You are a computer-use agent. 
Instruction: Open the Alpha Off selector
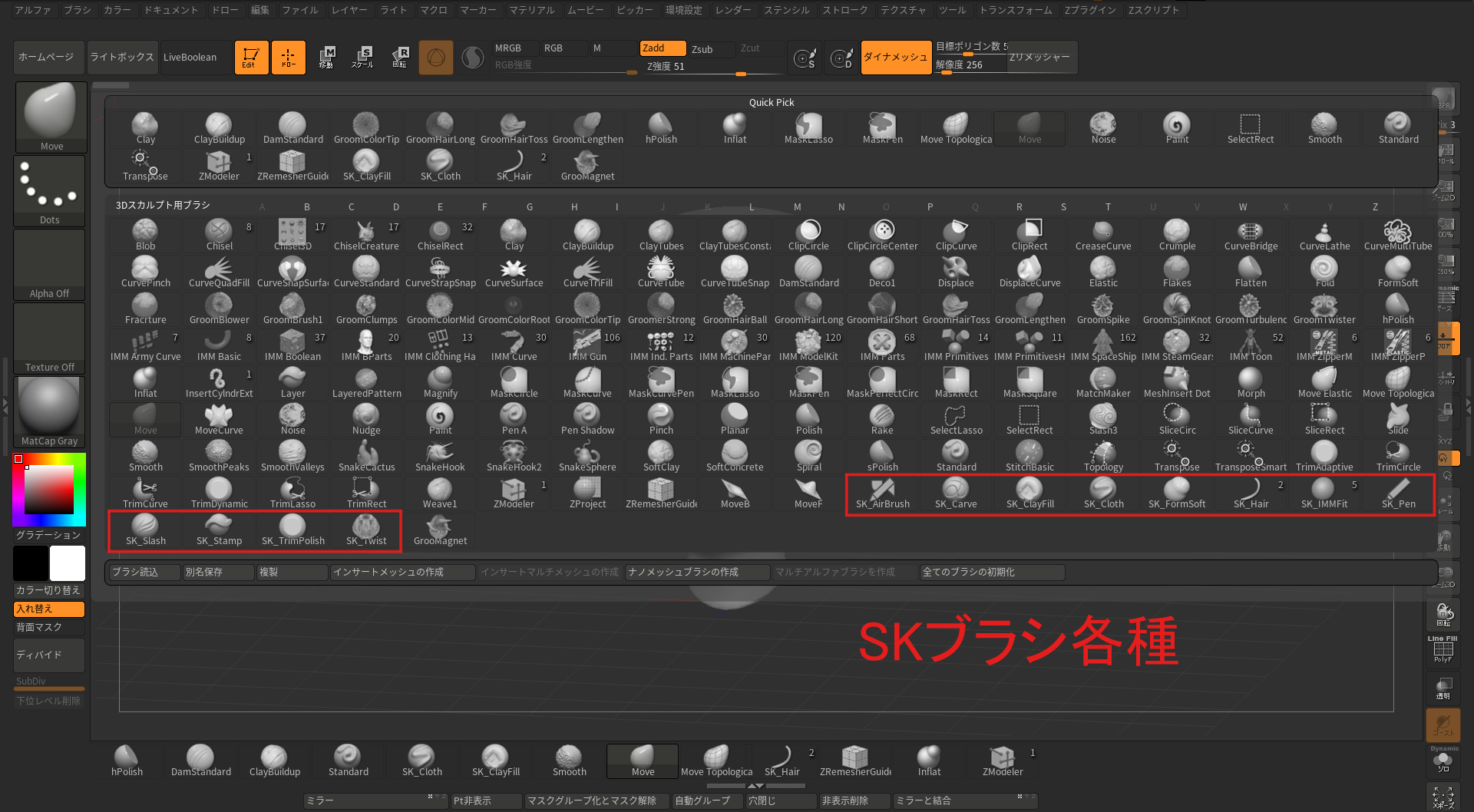[49, 261]
